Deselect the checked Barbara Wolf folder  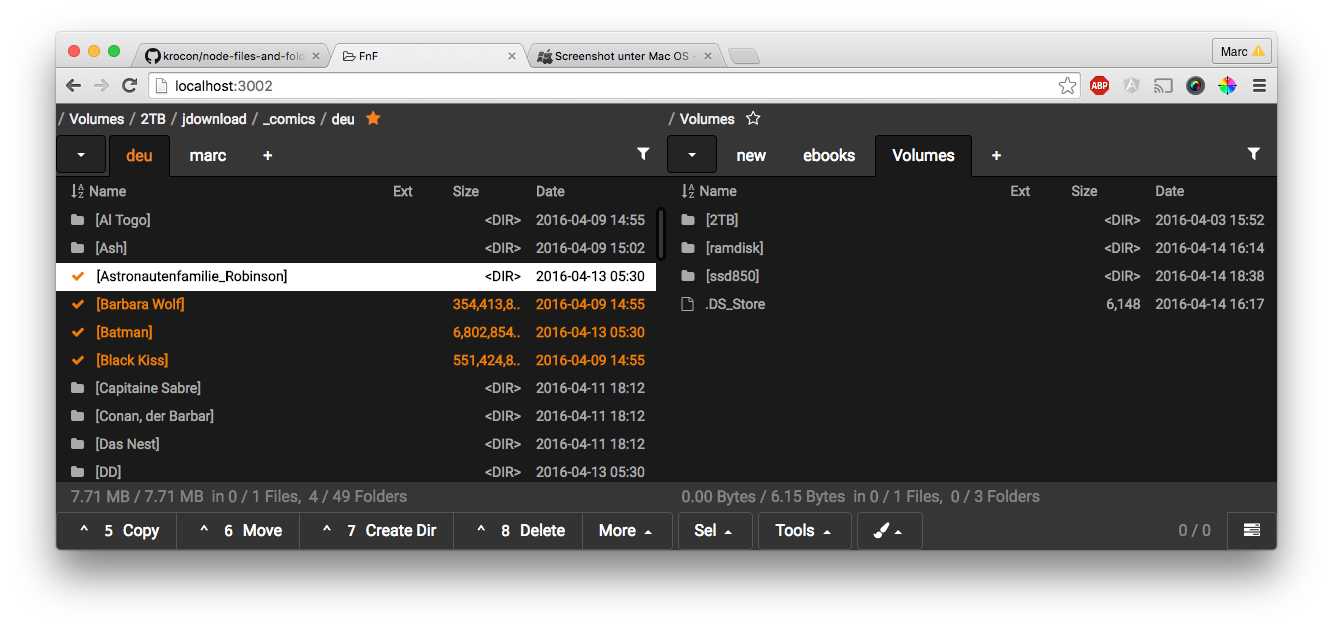78,304
